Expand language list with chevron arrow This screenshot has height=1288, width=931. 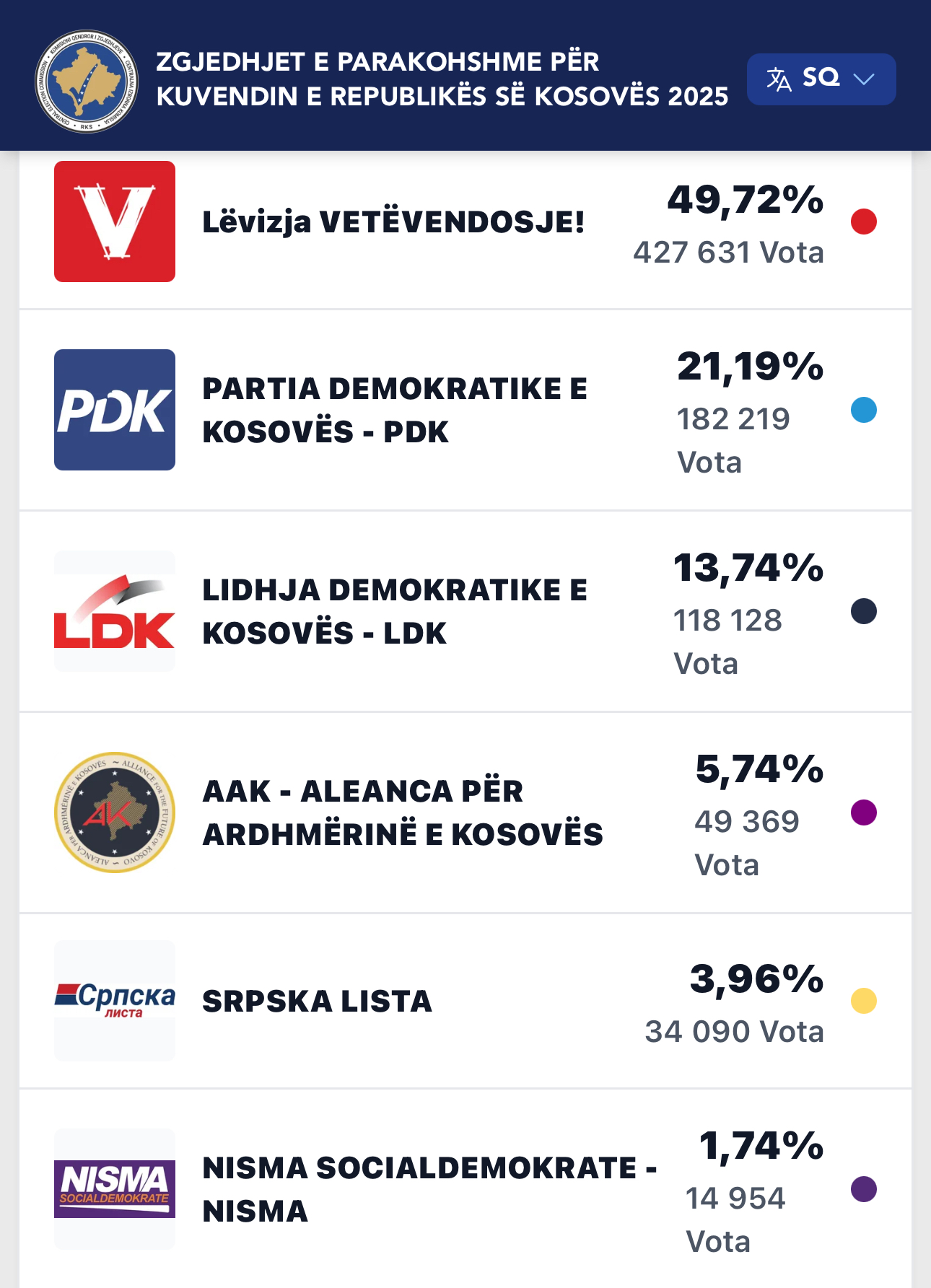pyautogui.click(x=864, y=79)
